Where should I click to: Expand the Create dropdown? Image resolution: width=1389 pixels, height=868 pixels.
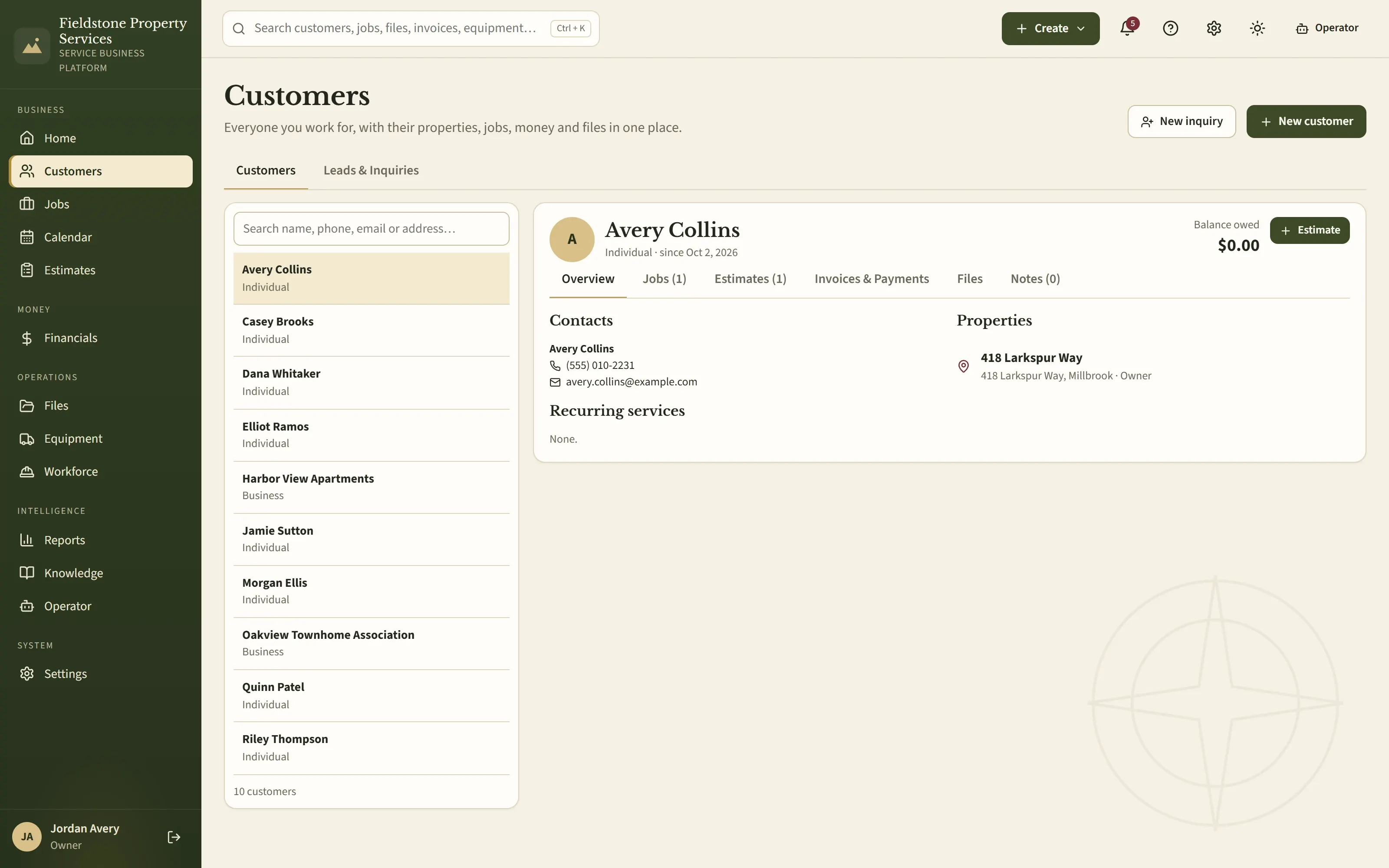coord(1050,28)
